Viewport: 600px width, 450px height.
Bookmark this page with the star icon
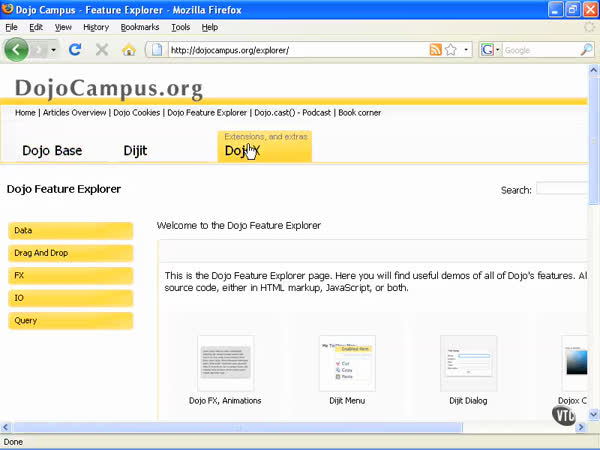(451, 49)
